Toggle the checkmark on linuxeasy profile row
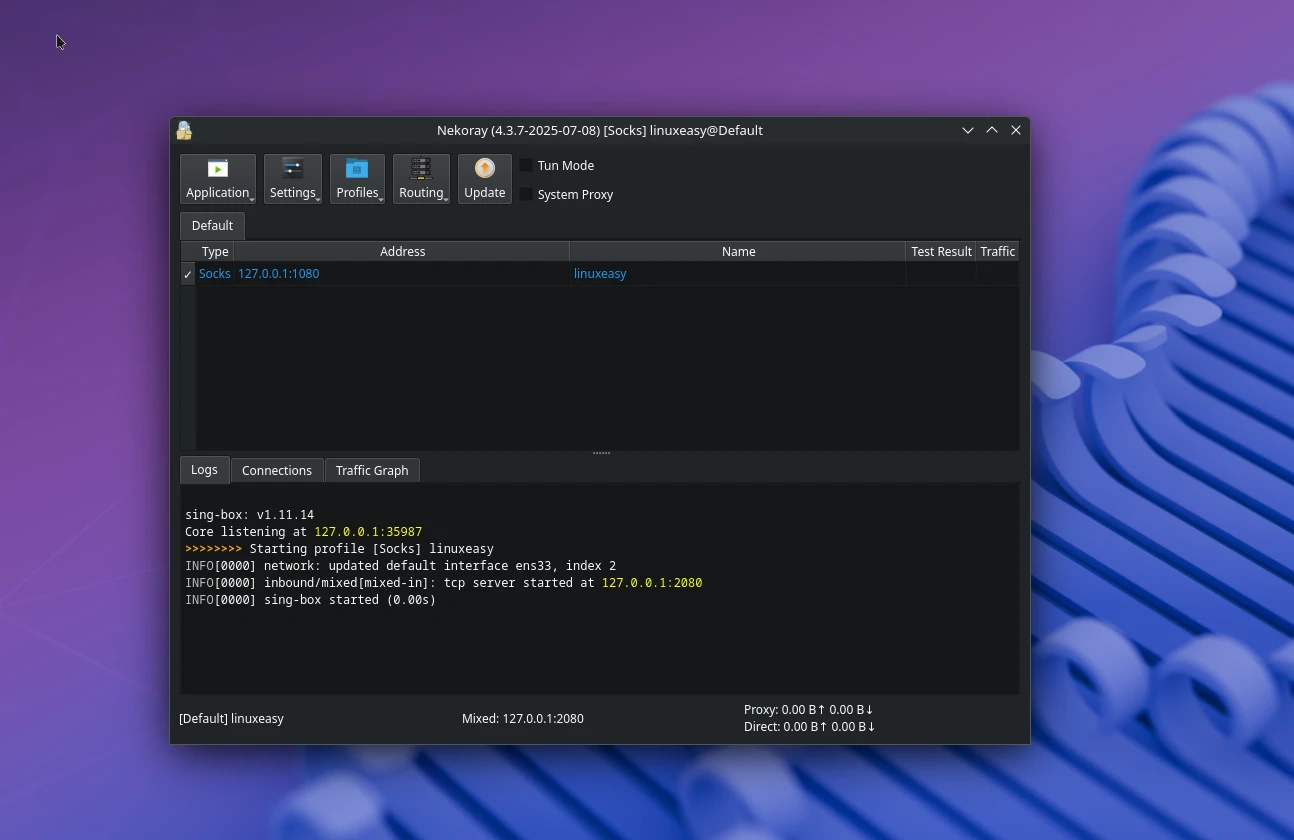Image resolution: width=1294 pixels, height=840 pixels. (x=188, y=274)
